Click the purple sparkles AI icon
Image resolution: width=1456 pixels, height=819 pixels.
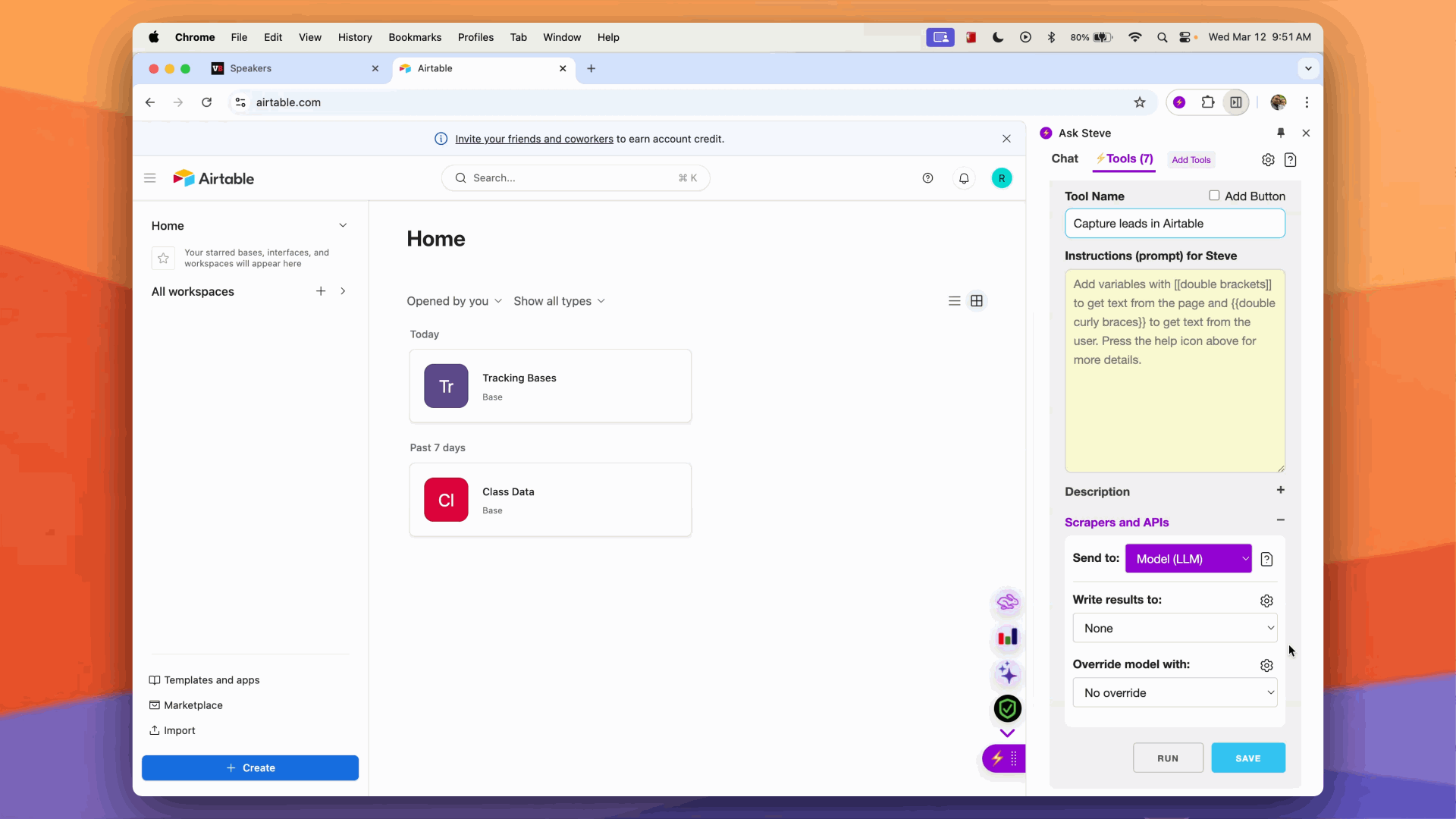tap(1007, 673)
